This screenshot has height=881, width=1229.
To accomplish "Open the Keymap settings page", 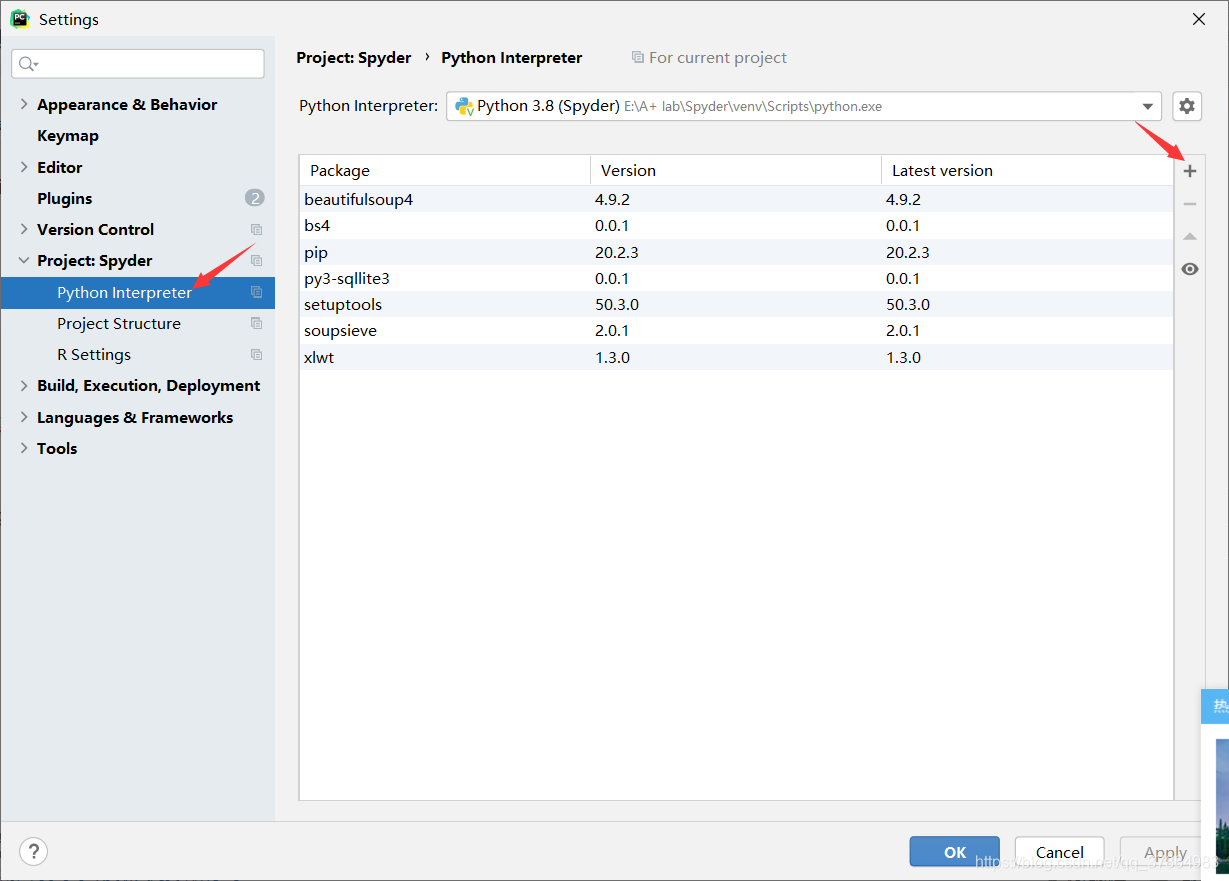I will 68,135.
